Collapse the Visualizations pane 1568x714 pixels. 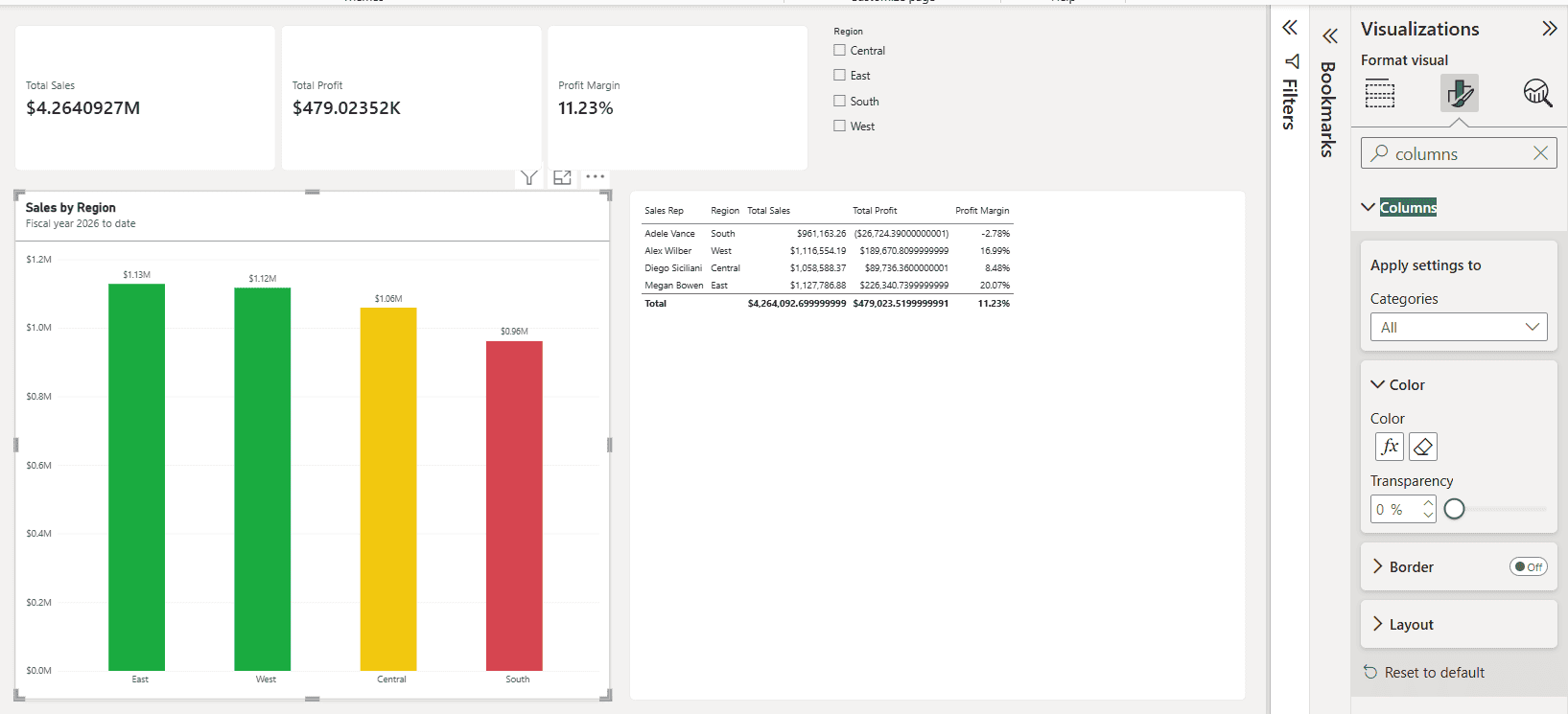click(x=1549, y=29)
